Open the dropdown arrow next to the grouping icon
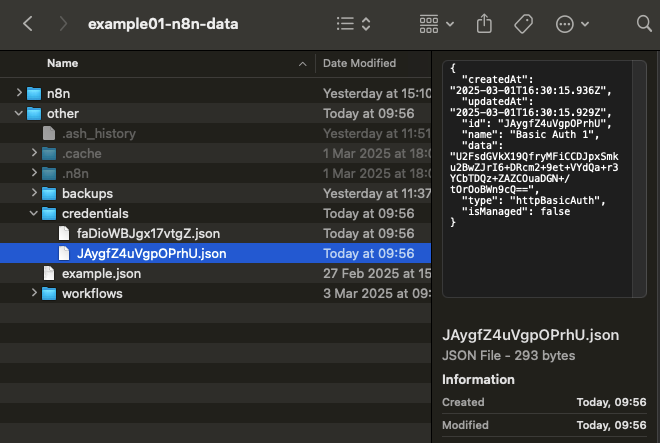Viewport: 660px width, 443px height. (x=450, y=24)
